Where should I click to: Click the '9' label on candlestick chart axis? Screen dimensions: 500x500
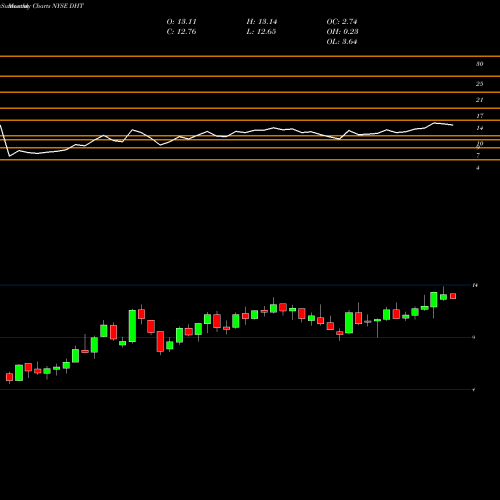(x=474, y=337)
